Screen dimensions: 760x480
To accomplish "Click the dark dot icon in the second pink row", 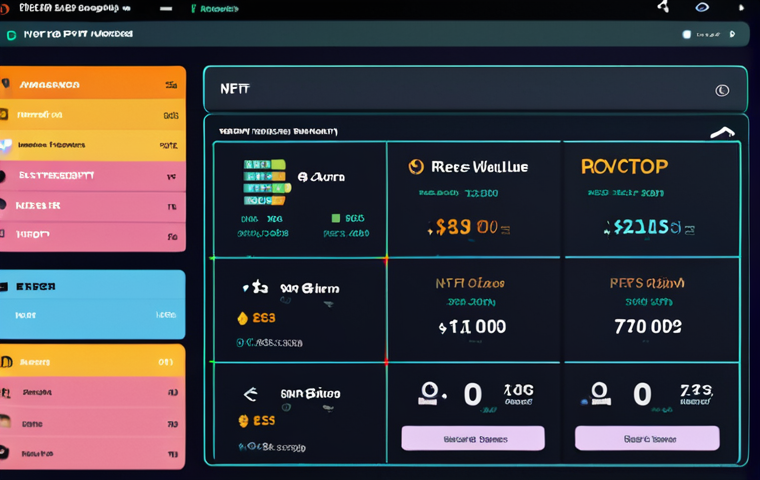I will coord(3,205).
